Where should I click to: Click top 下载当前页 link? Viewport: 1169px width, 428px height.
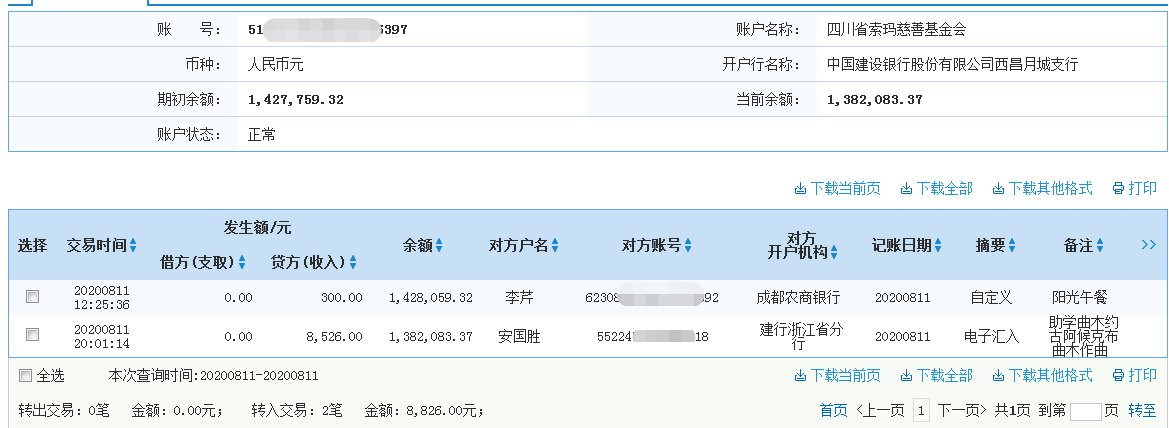(x=837, y=189)
